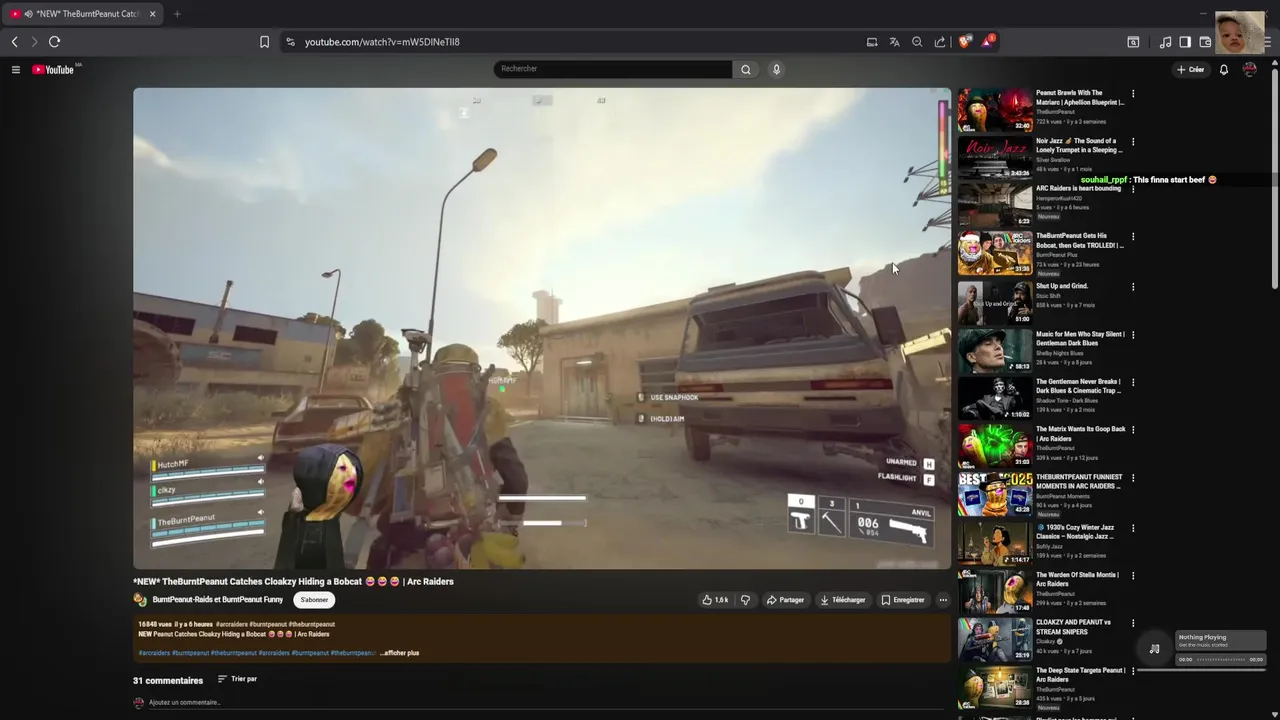Open Peanut Brawls With The Matriarc video thumbnail

995,110
